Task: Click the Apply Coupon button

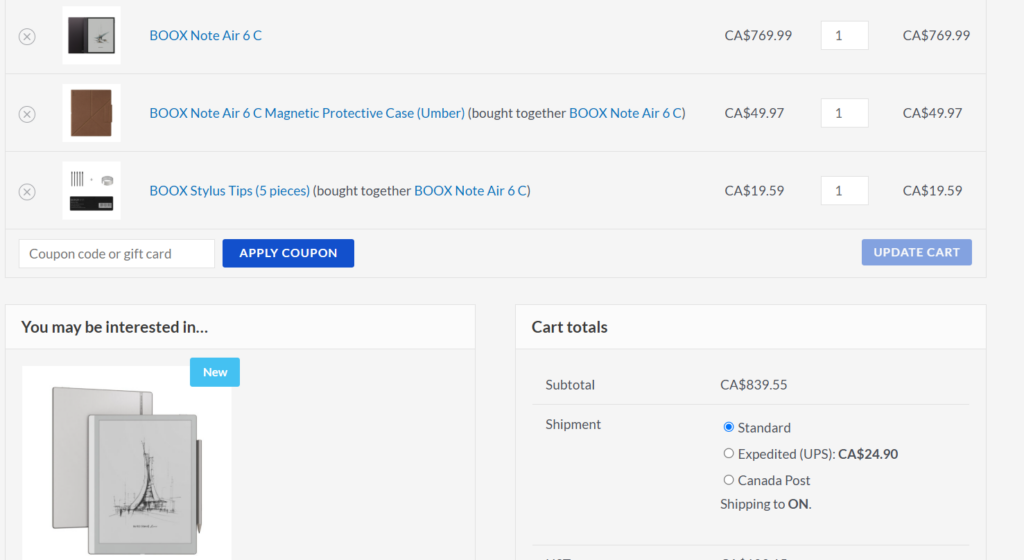Action: tap(288, 253)
